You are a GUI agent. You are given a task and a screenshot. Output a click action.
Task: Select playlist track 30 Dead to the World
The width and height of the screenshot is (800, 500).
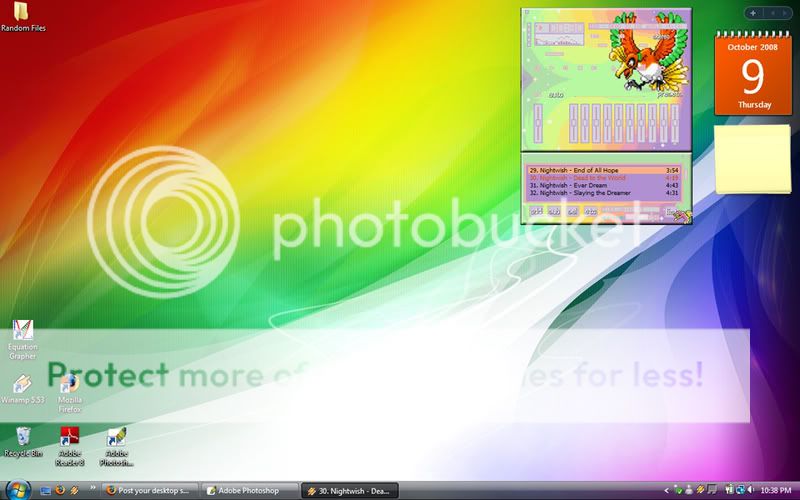pos(604,178)
